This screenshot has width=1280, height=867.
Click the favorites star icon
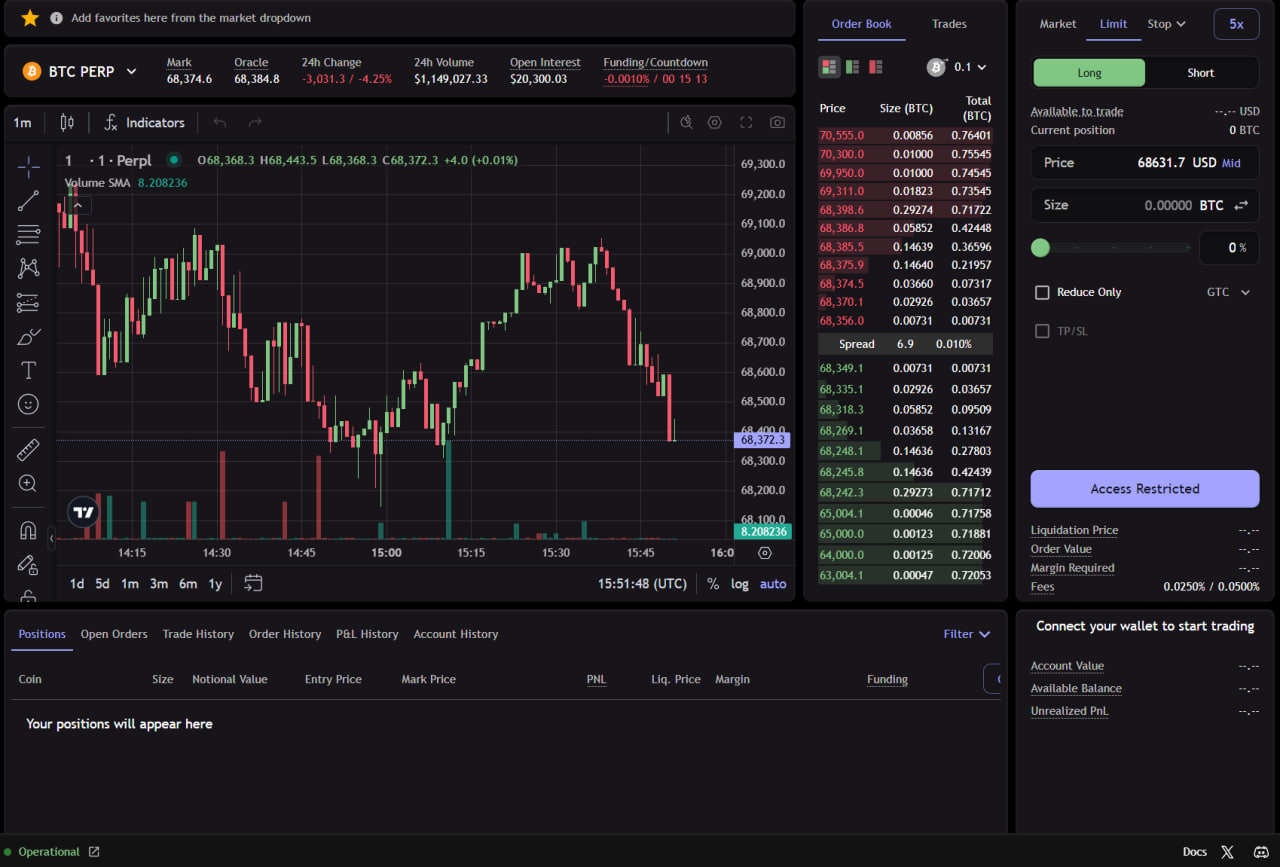point(30,18)
